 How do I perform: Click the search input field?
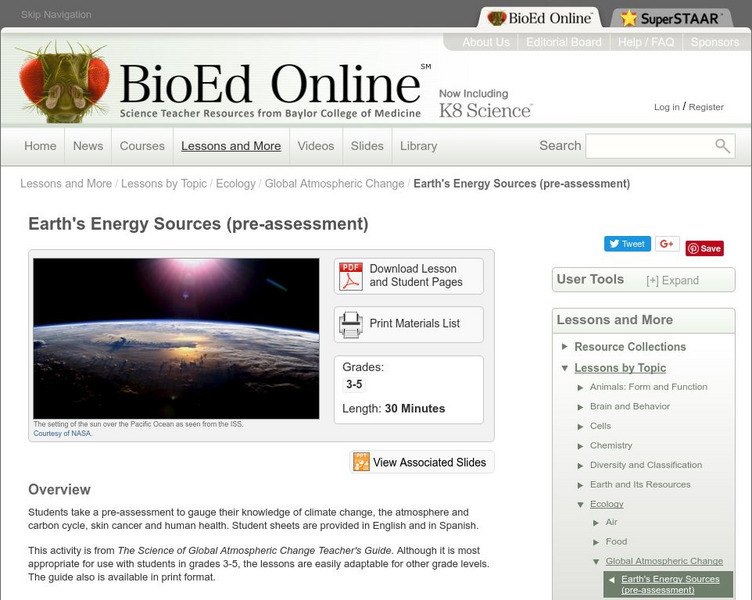click(650, 146)
